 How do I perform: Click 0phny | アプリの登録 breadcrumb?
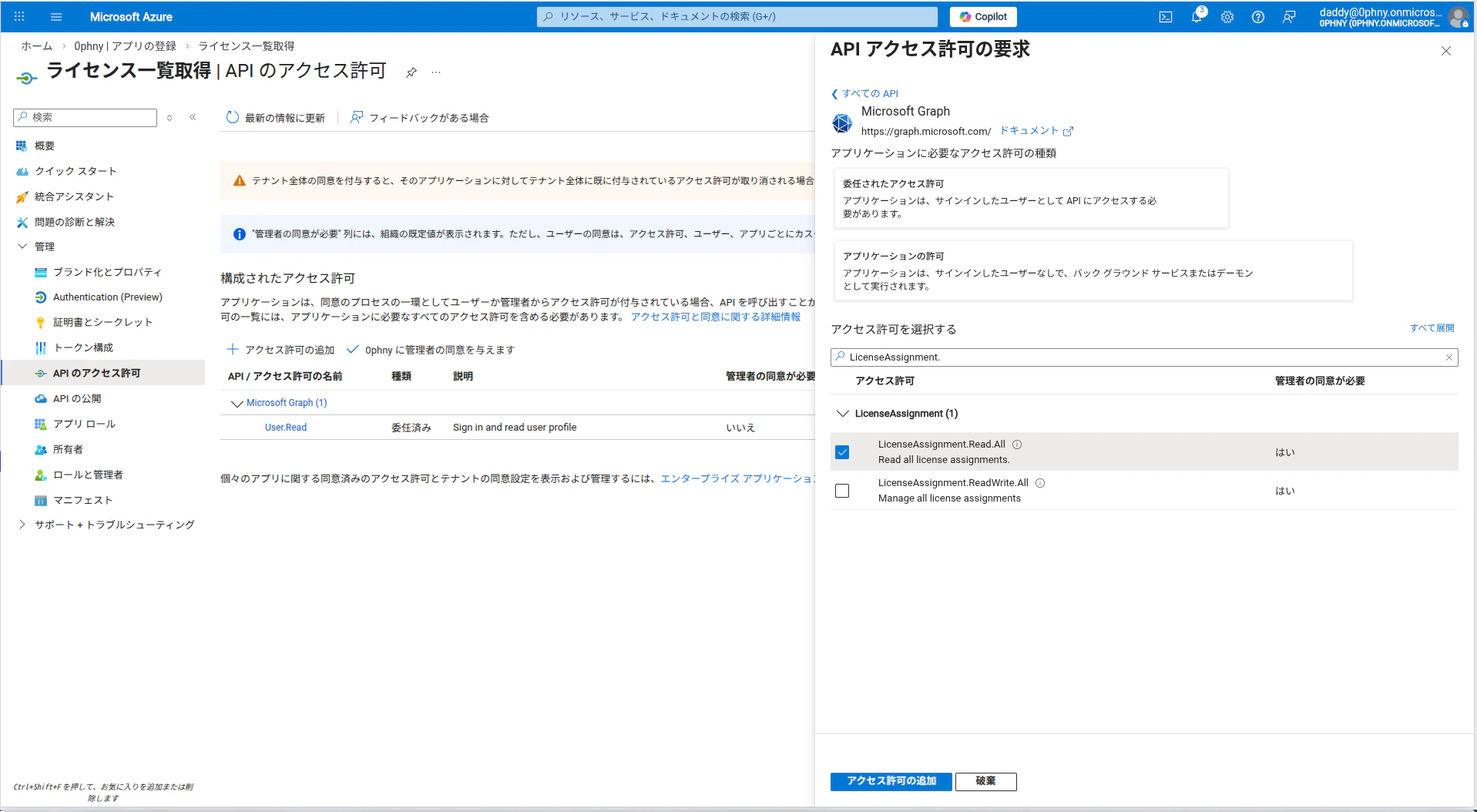point(125,46)
